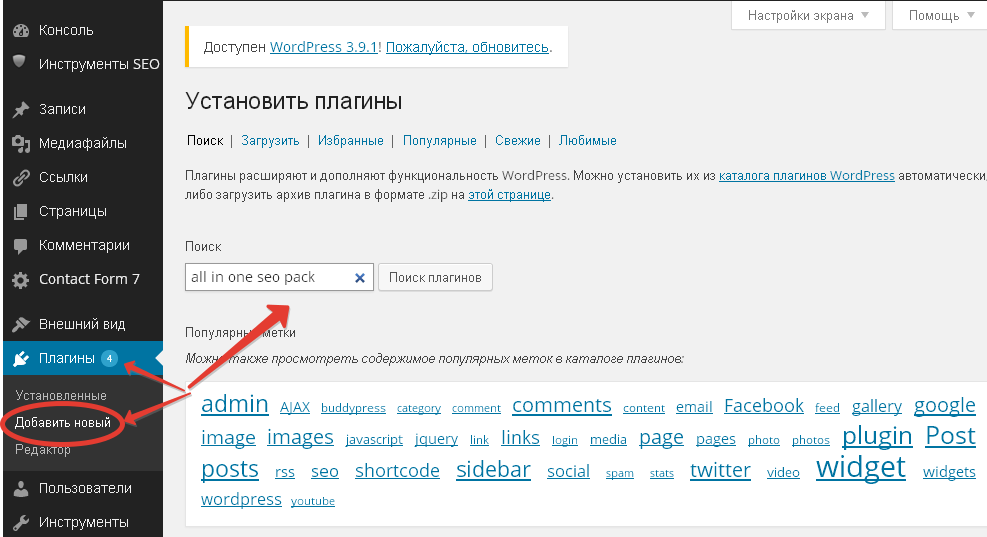
Task: Click the Facebook tag
Action: click(x=764, y=406)
